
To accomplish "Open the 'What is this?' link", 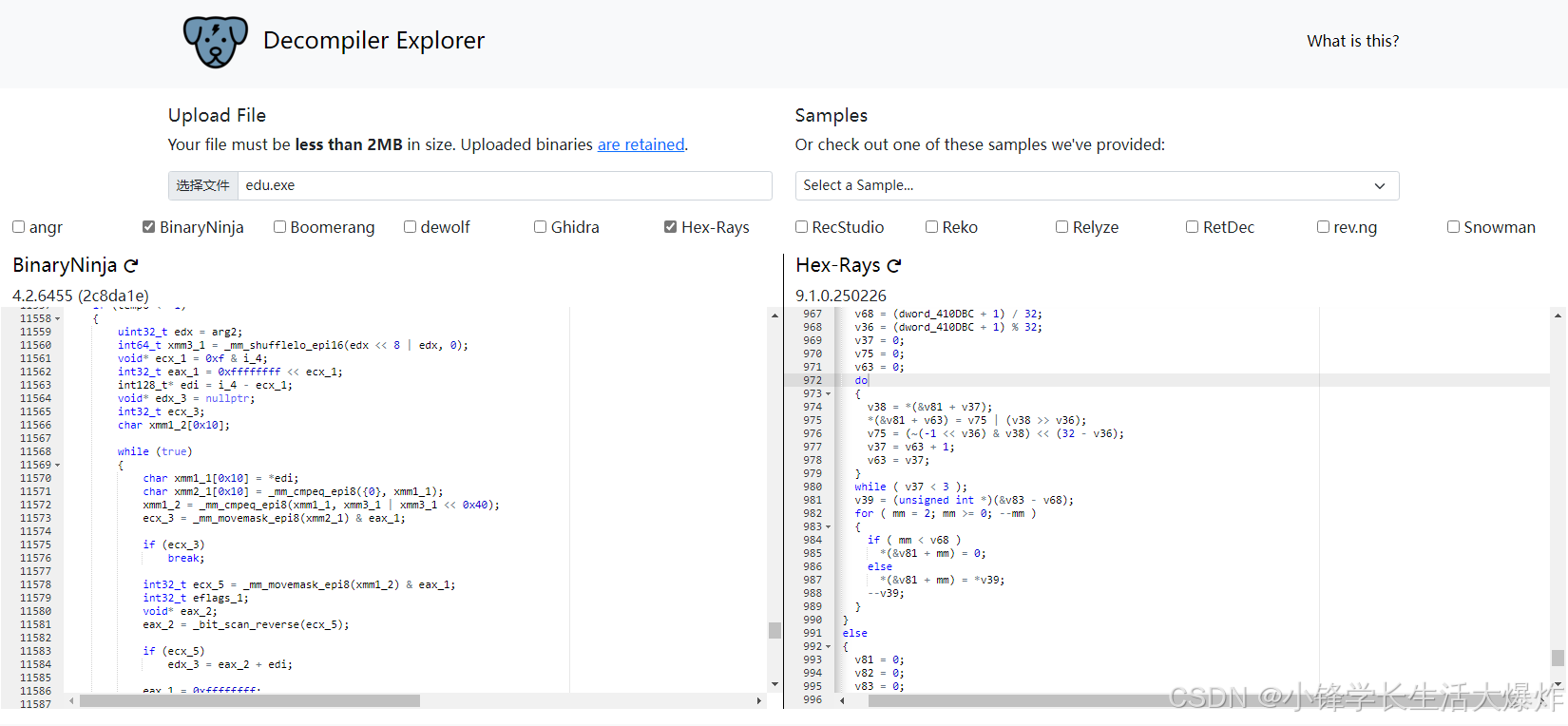I will click(x=1352, y=41).
